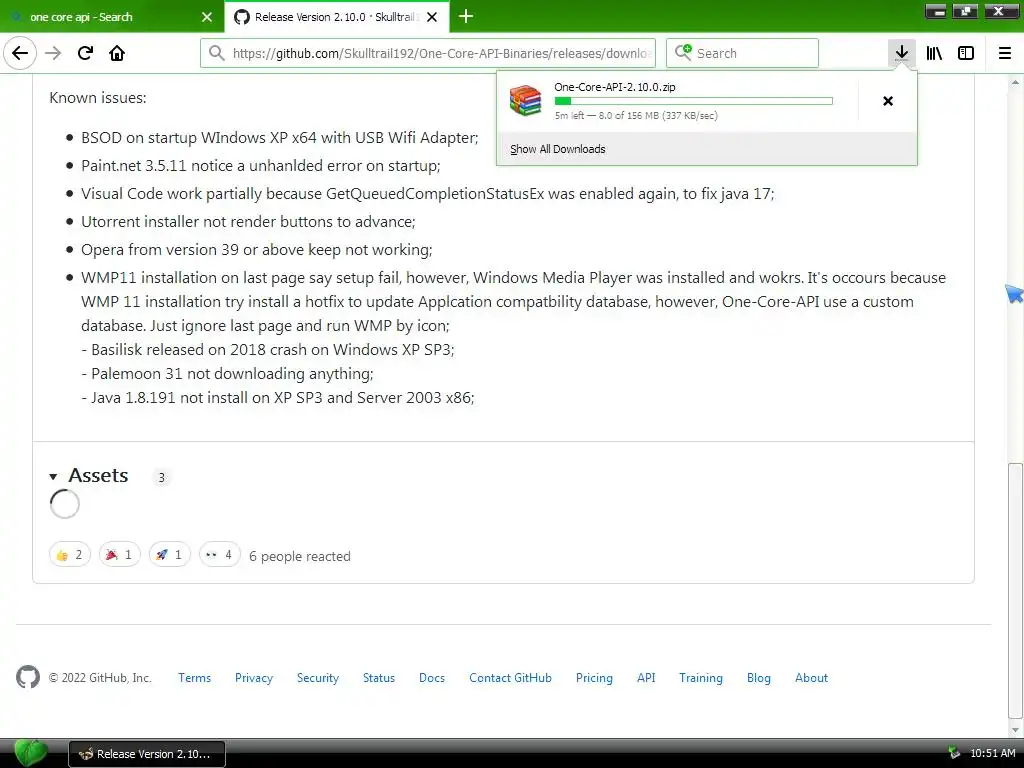
Task: Click the 'Palemoon 31 not downloading' line
Action: point(227,374)
